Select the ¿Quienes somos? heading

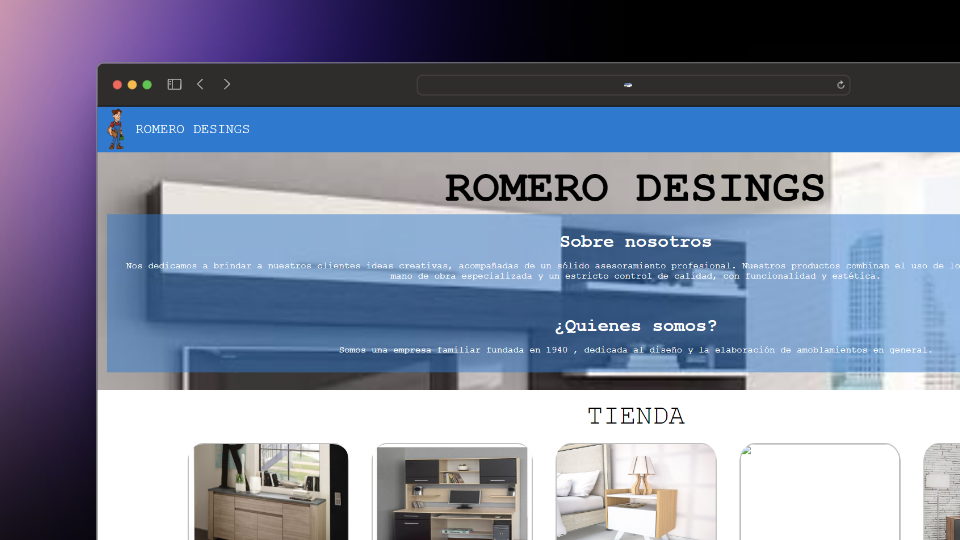click(x=635, y=326)
